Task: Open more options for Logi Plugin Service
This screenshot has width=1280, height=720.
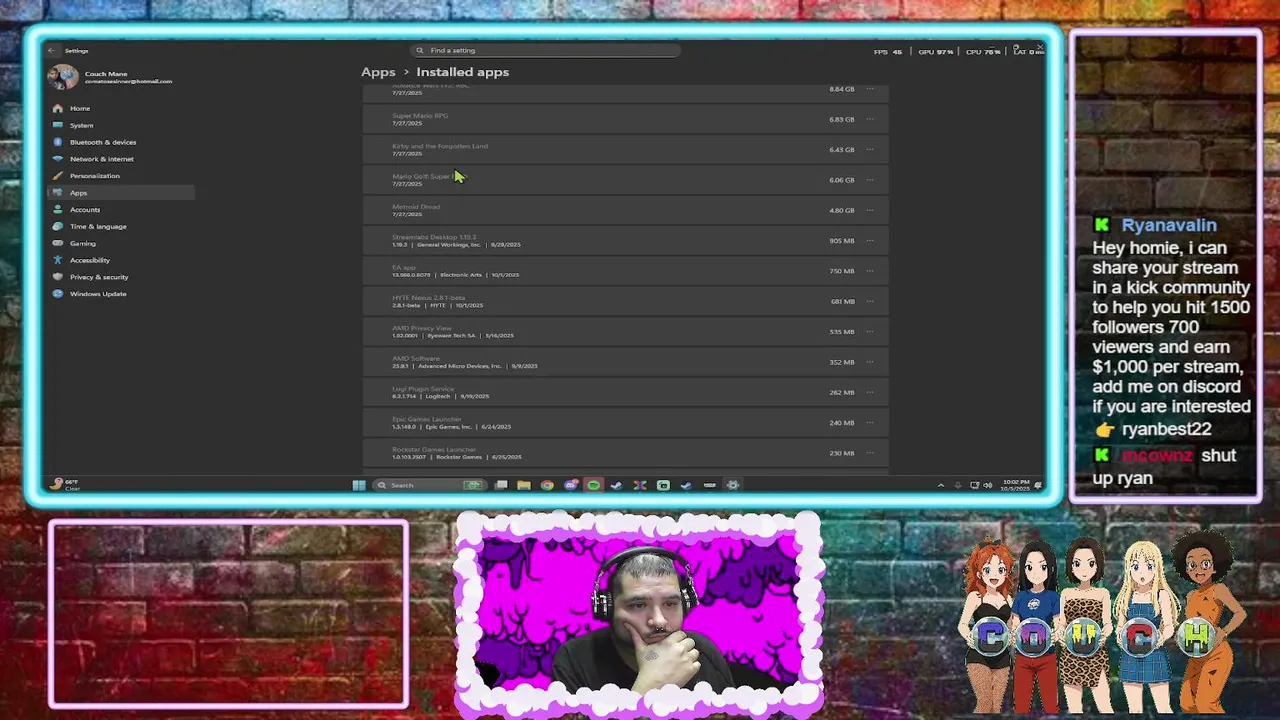Action: pyautogui.click(x=871, y=392)
